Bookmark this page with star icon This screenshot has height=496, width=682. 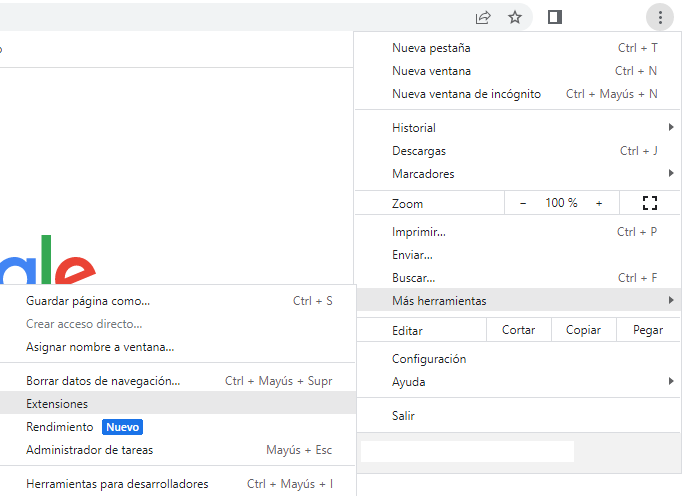click(515, 17)
